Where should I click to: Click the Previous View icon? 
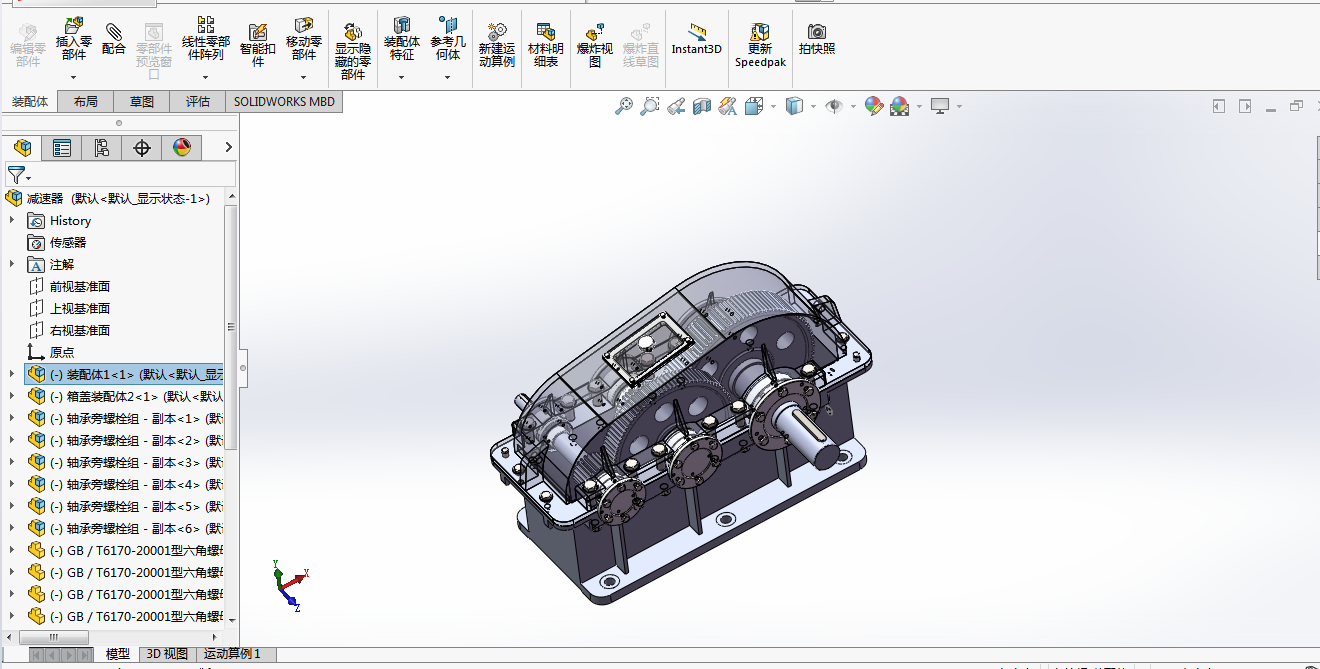[676, 105]
